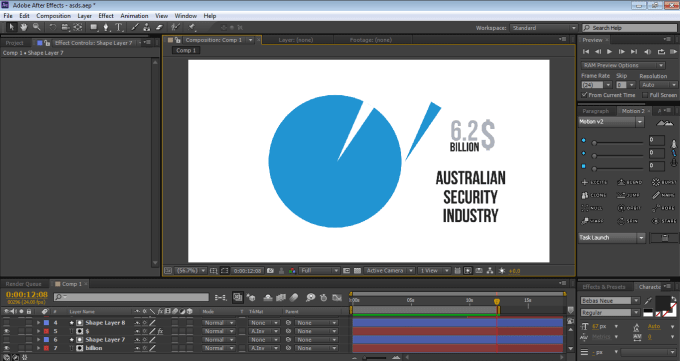Viewport: 680px width, 361px height.
Task: Open the Window menu
Action: click(x=186, y=16)
